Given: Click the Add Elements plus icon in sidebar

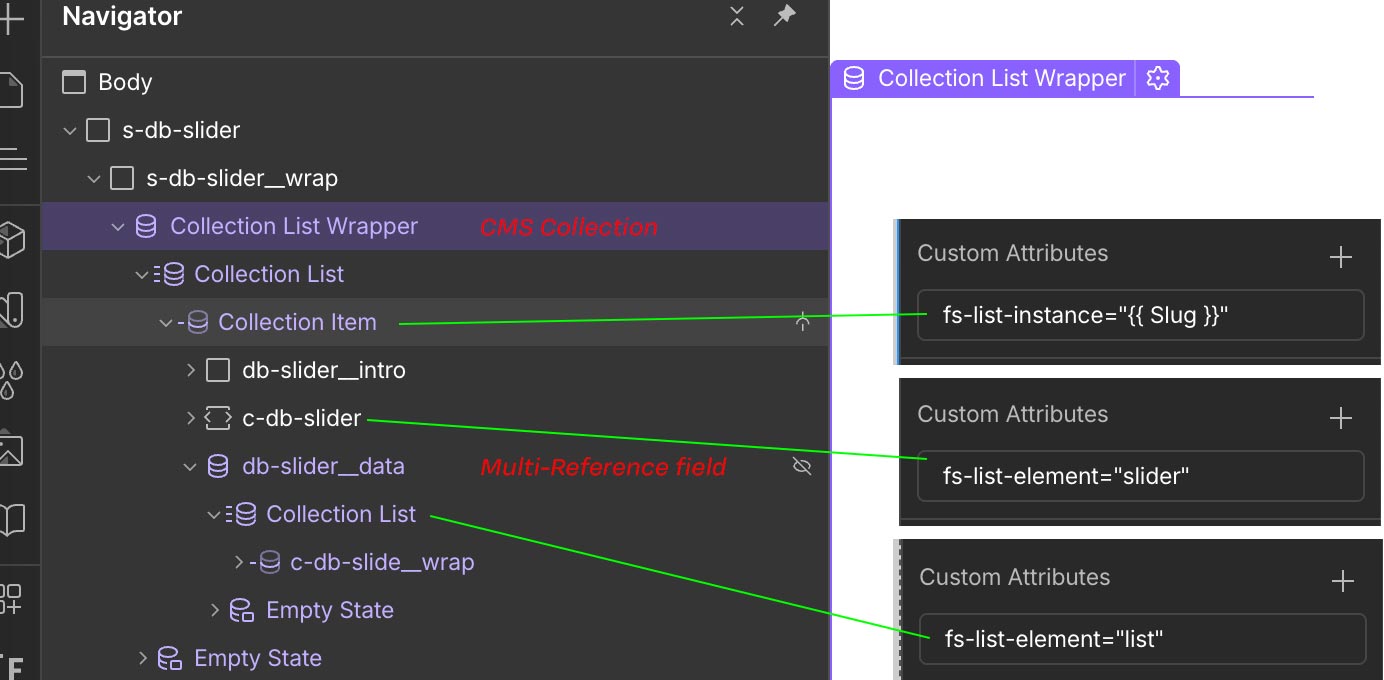Looking at the screenshot, I should pos(10,20).
